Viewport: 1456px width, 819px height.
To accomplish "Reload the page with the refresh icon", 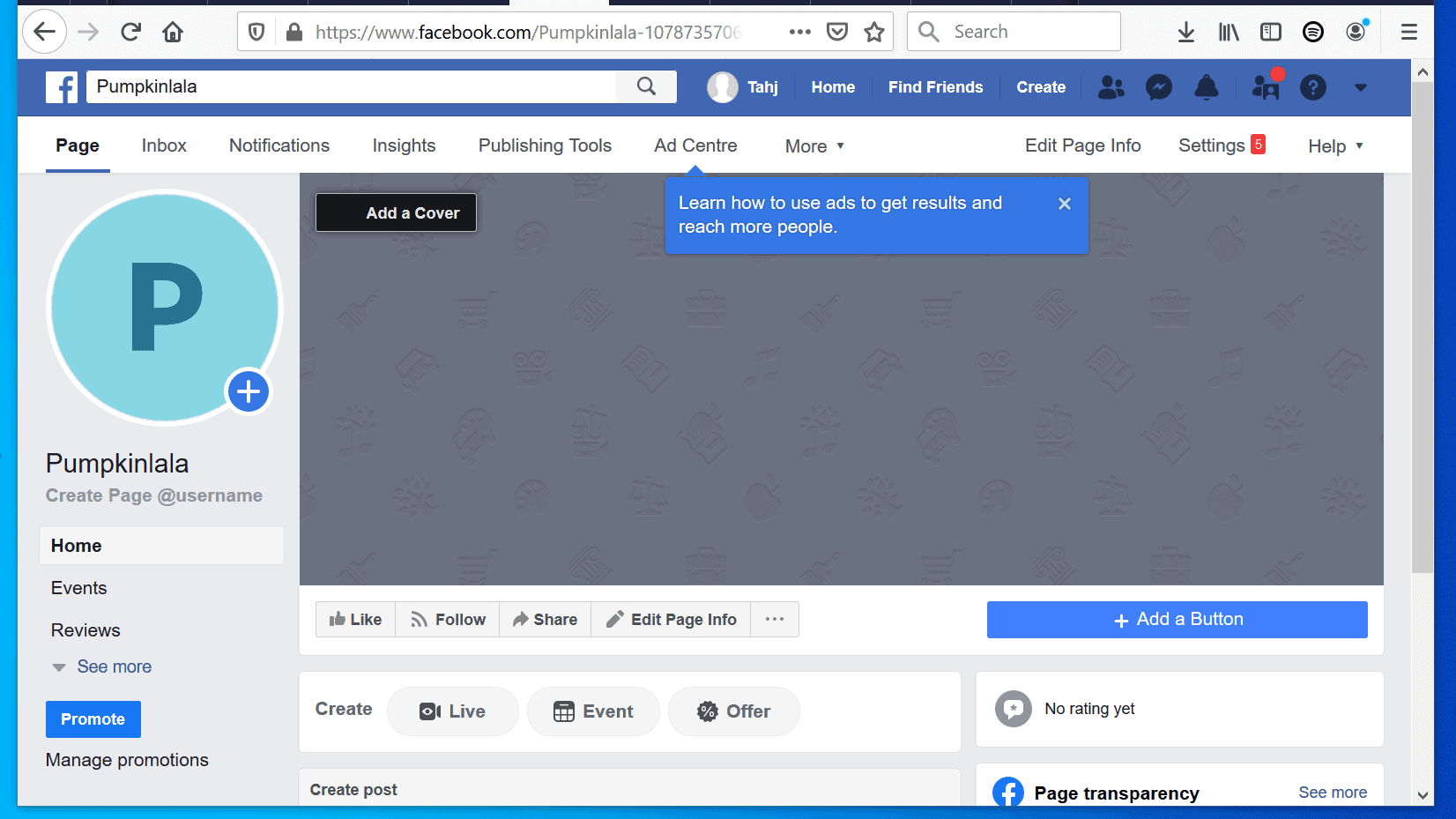I will (x=131, y=33).
